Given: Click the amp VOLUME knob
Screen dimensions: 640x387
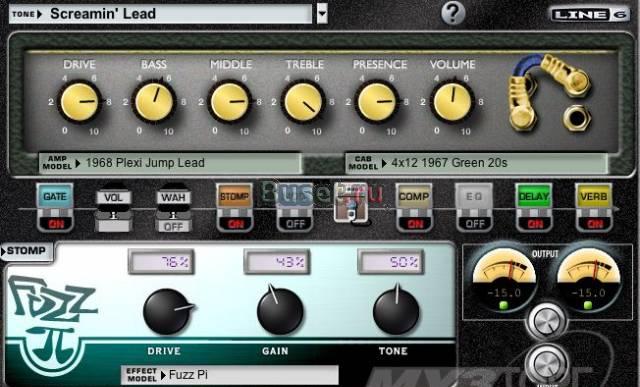Looking at the screenshot, I should coord(452,102).
